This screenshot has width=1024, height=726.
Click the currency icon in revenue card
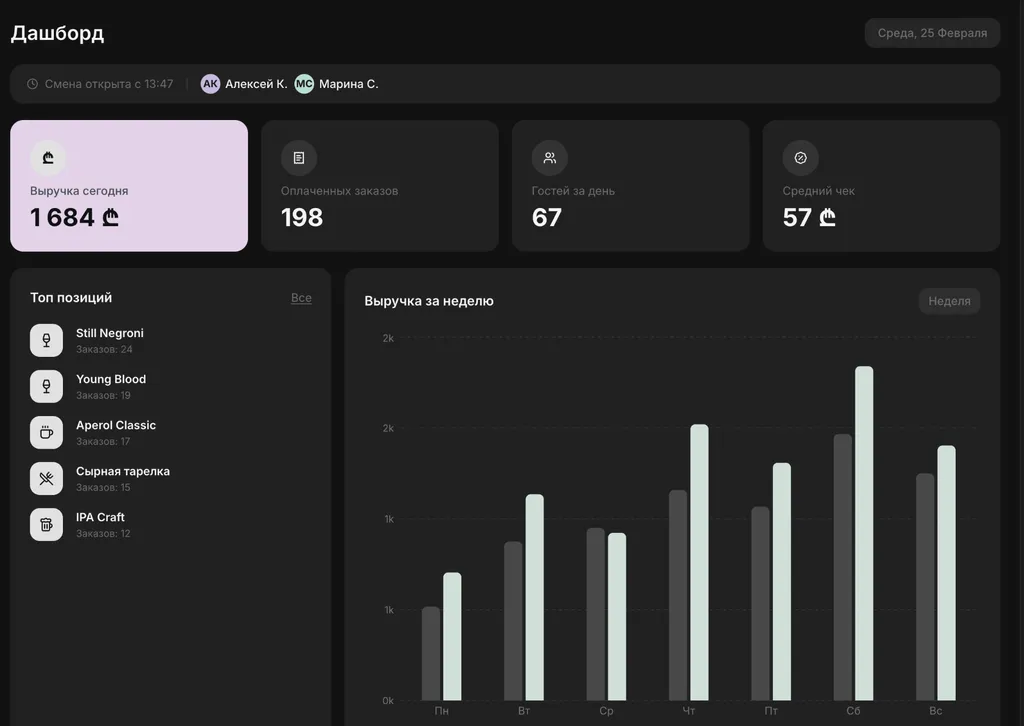coord(48,158)
